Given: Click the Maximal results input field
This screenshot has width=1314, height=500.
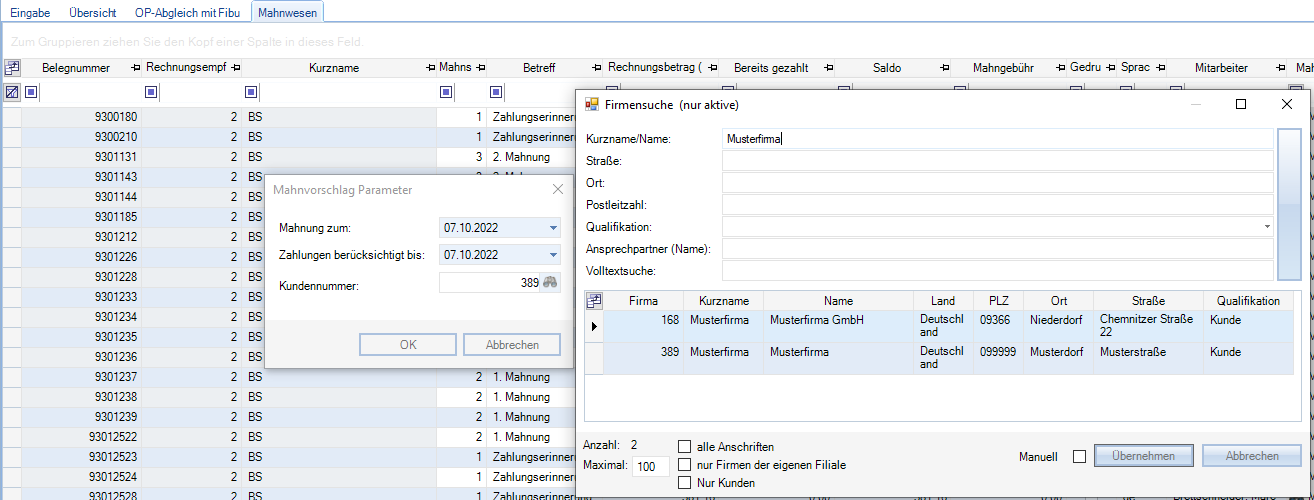Looking at the screenshot, I should click(x=652, y=466).
